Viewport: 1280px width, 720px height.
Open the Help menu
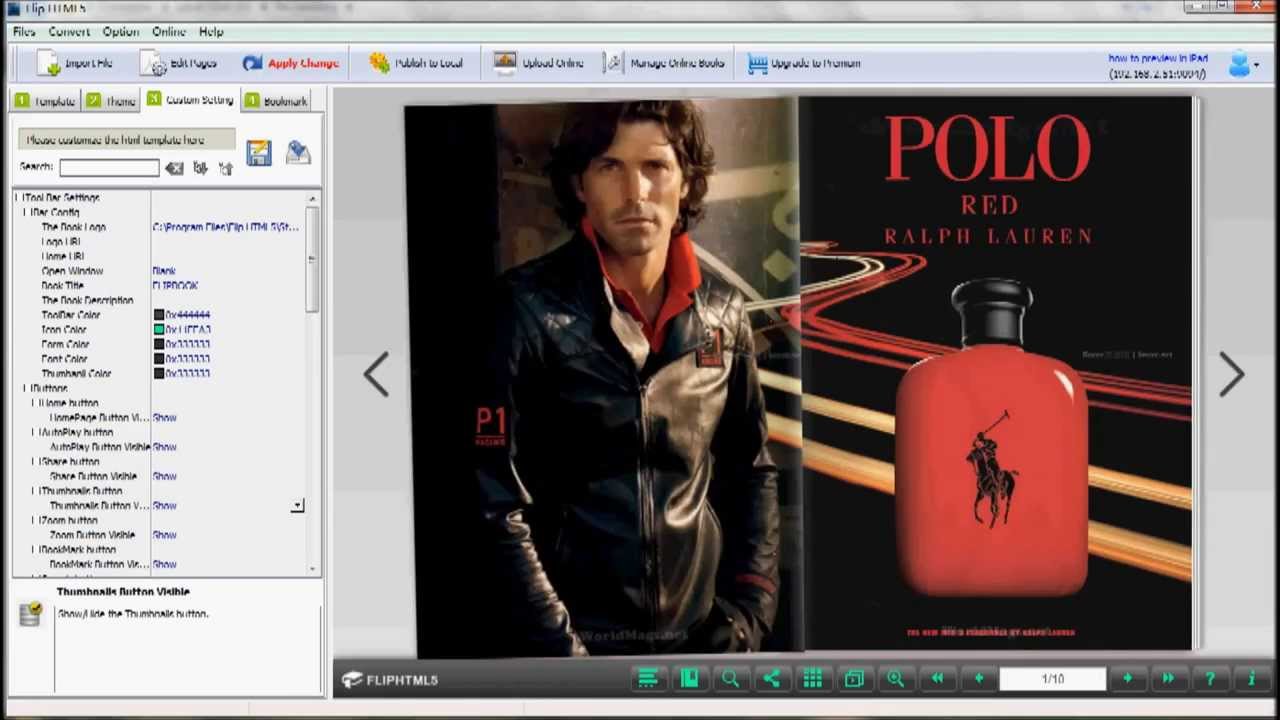[211, 32]
